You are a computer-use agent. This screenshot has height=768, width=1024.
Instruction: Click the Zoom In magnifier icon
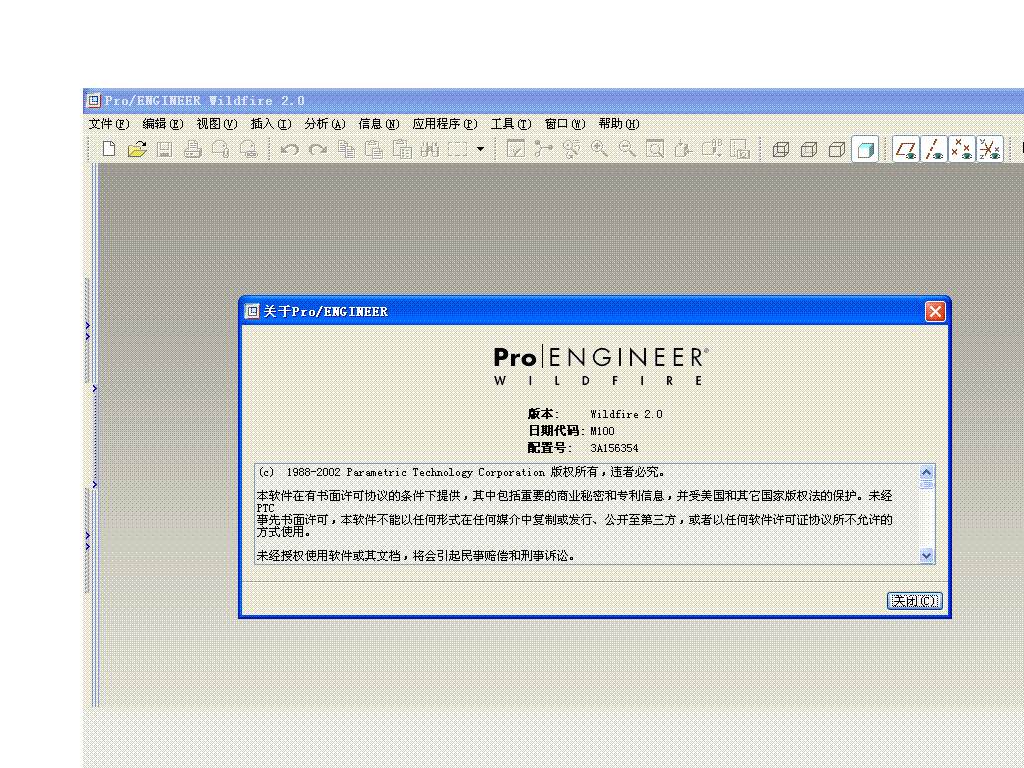click(599, 150)
